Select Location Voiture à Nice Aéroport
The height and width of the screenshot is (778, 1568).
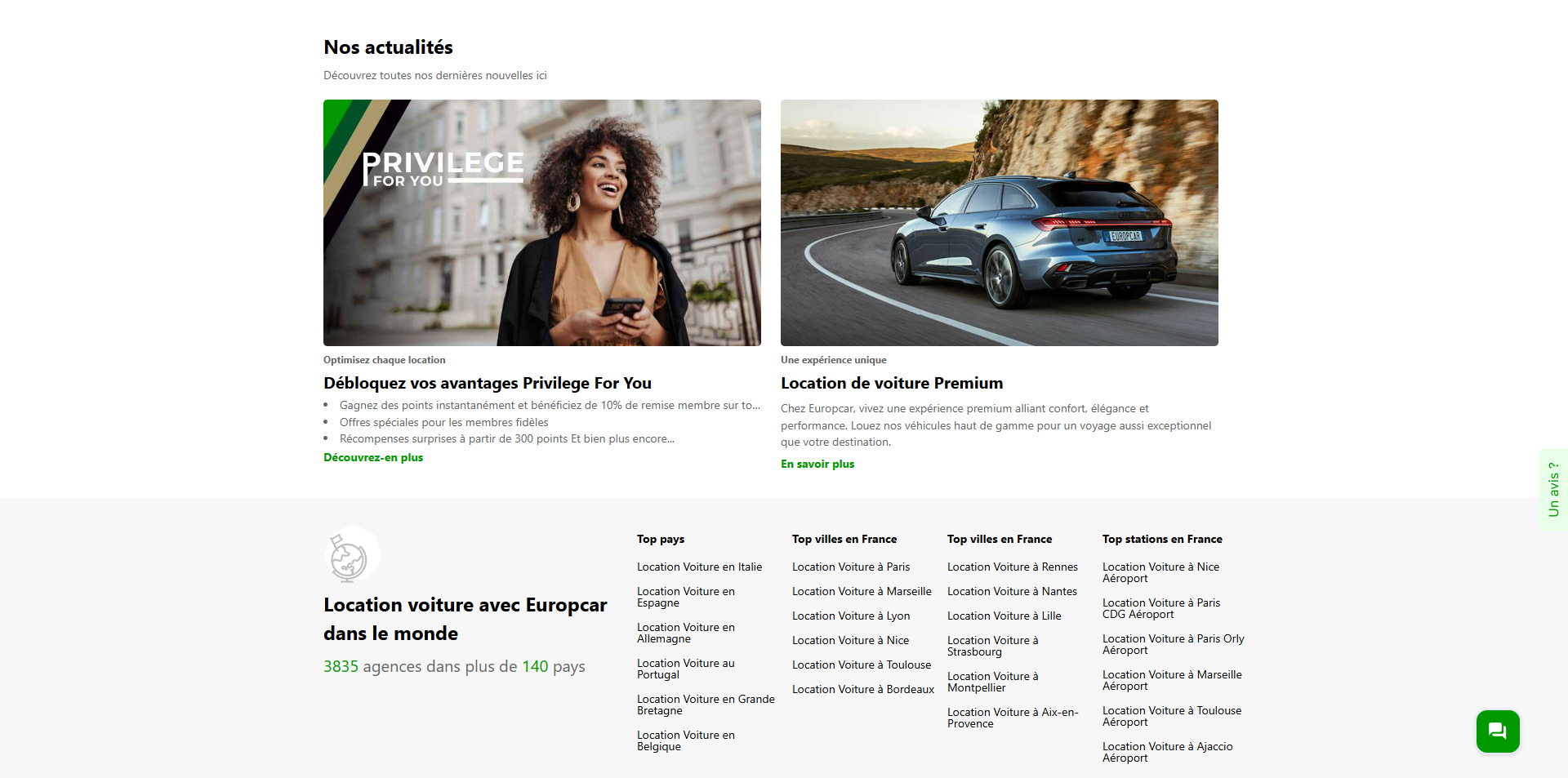1160,572
